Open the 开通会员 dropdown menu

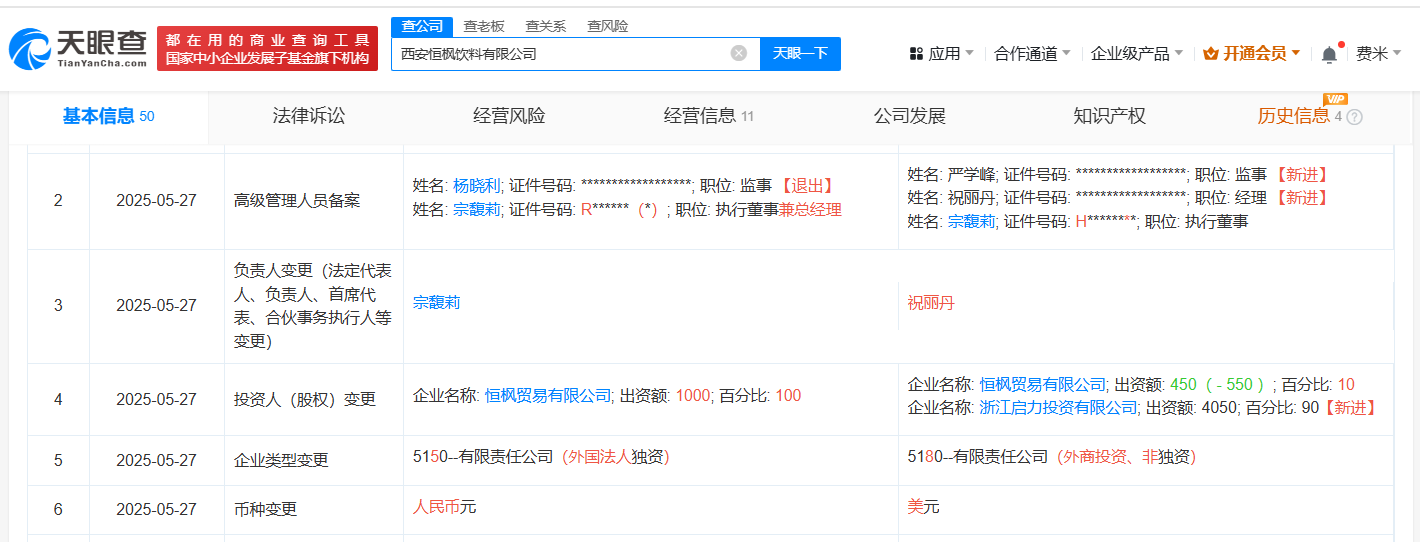pyautogui.click(x=1252, y=54)
